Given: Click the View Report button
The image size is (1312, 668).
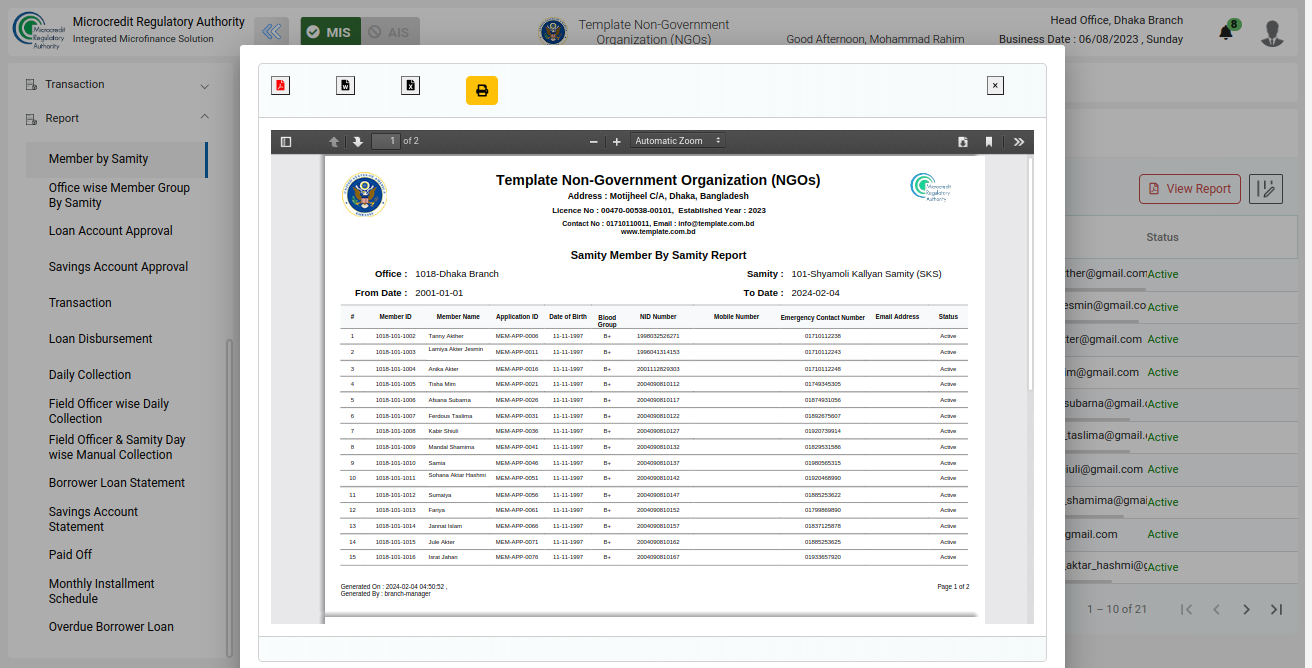Looking at the screenshot, I should click(x=1190, y=189).
